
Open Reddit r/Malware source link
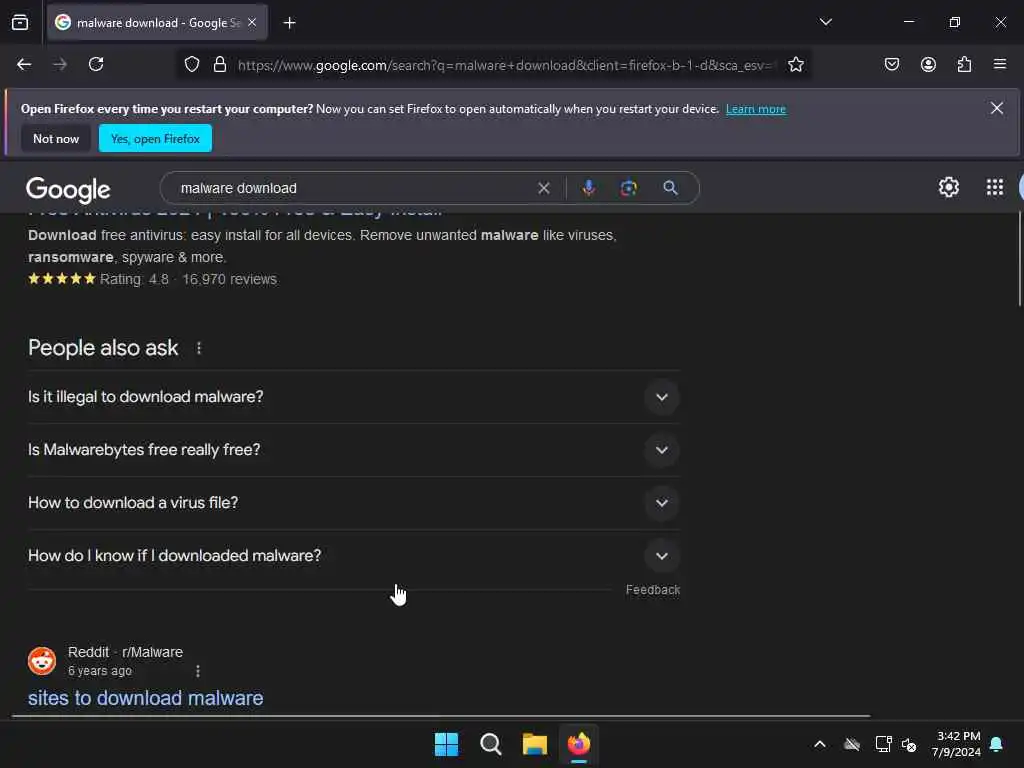coord(125,652)
